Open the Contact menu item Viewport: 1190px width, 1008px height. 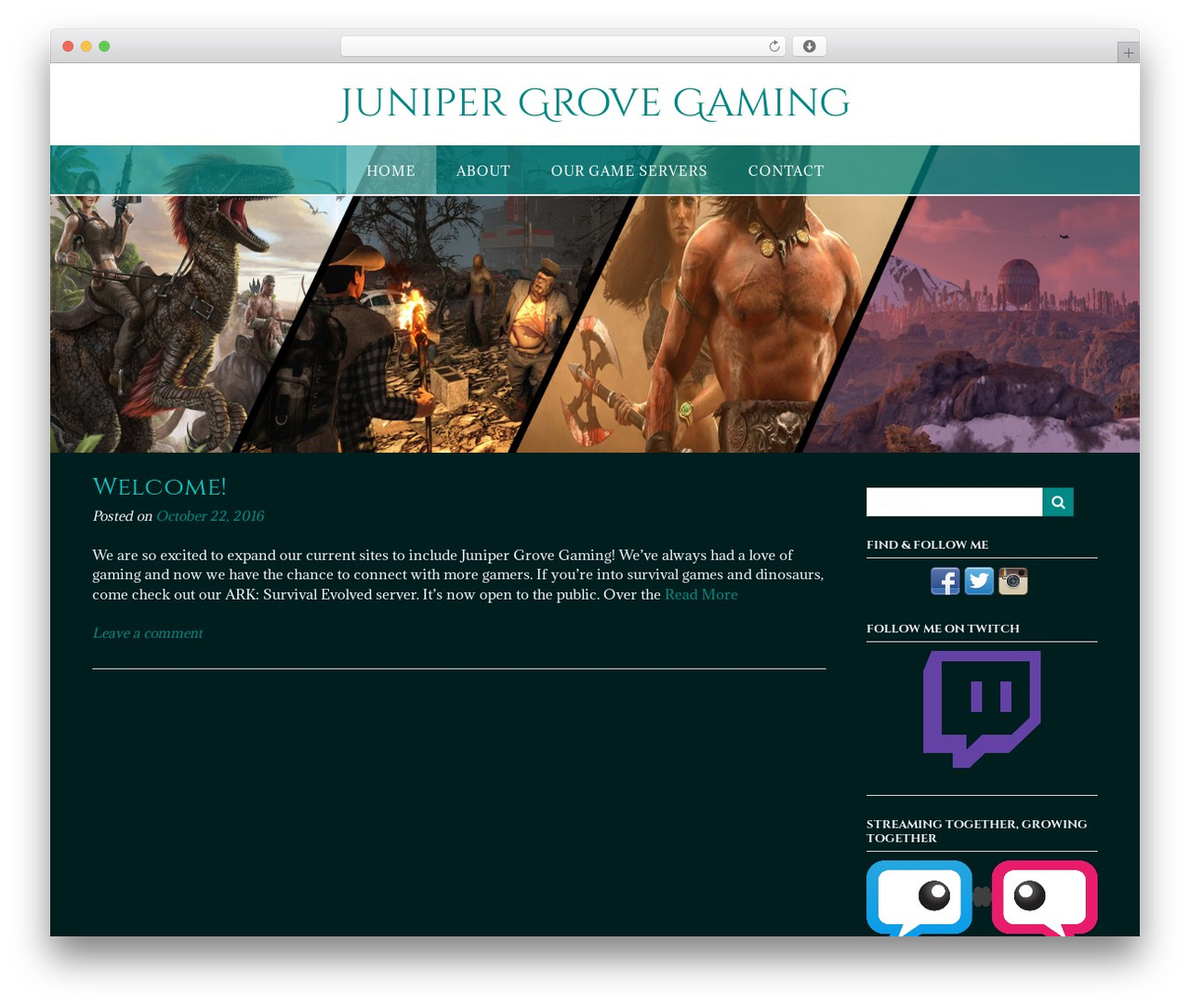[x=787, y=170]
